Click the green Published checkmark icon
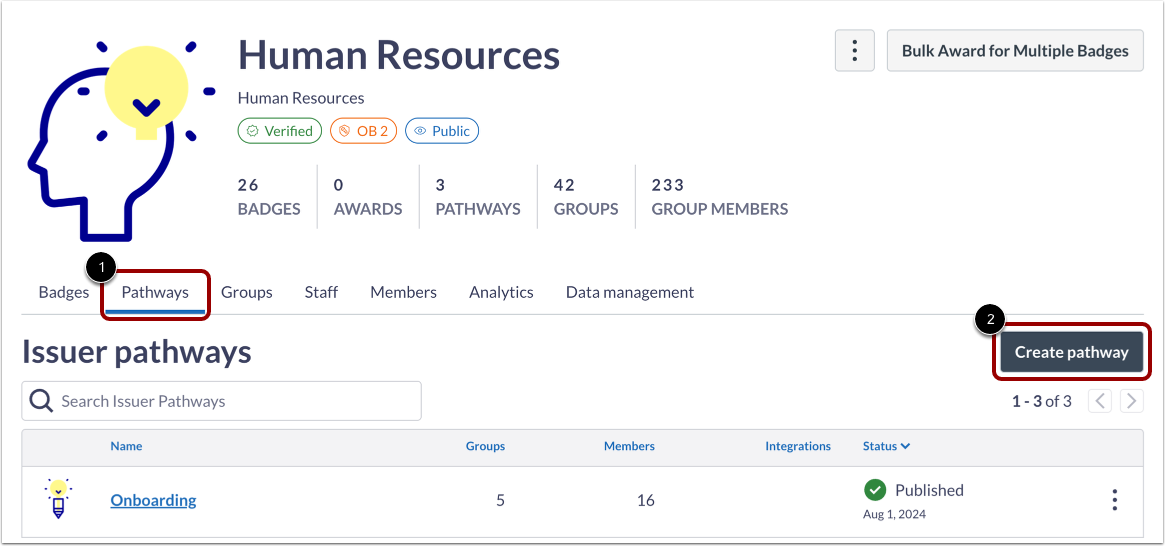The height and width of the screenshot is (546, 1165). (x=875, y=490)
